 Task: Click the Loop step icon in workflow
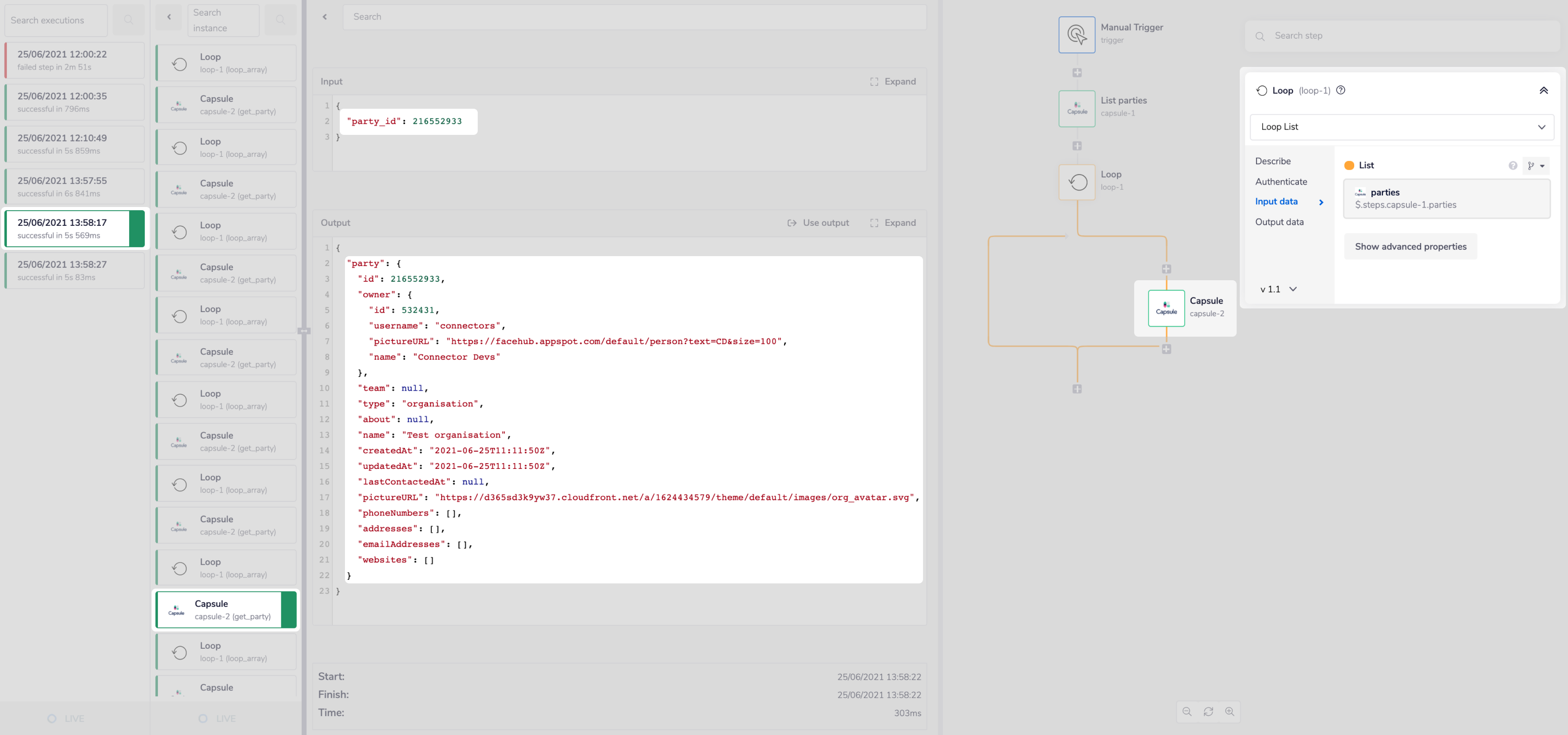[1076, 181]
